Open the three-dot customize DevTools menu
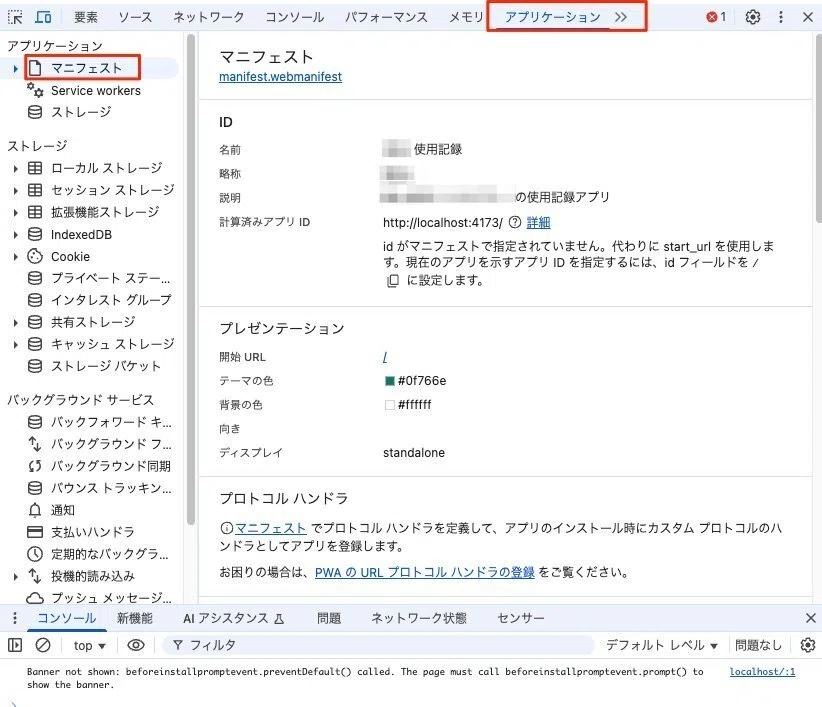Viewport: 822px width, 707px height. coord(781,17)
